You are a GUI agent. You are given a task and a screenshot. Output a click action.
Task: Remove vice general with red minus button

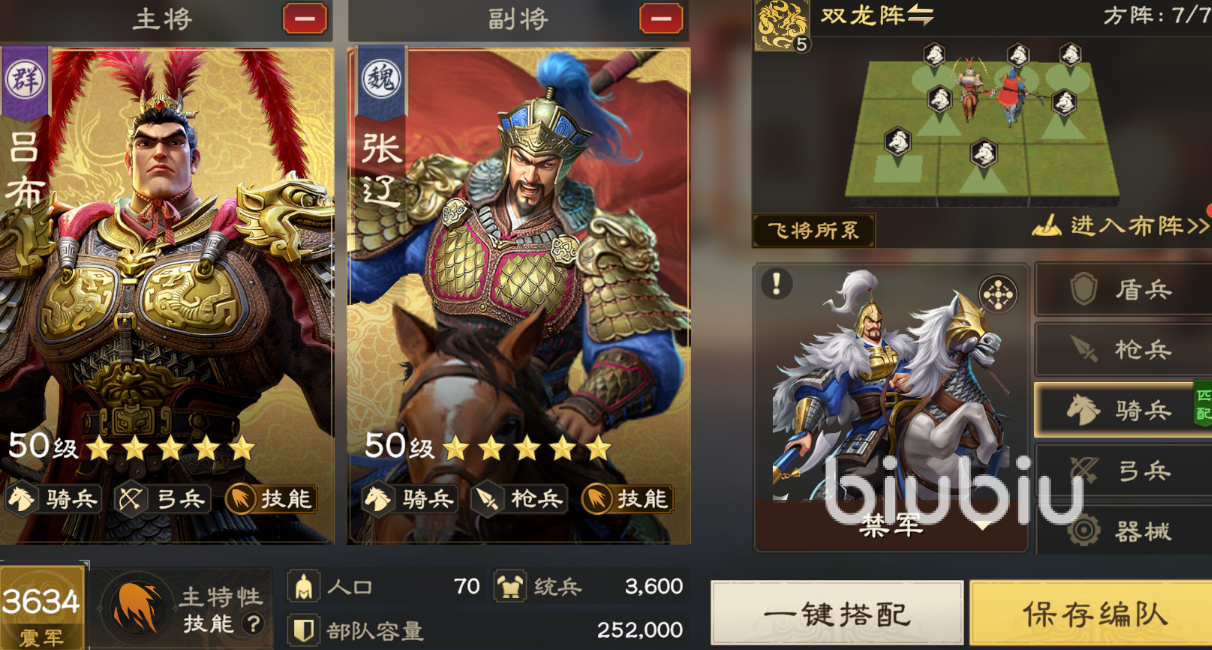661,19
